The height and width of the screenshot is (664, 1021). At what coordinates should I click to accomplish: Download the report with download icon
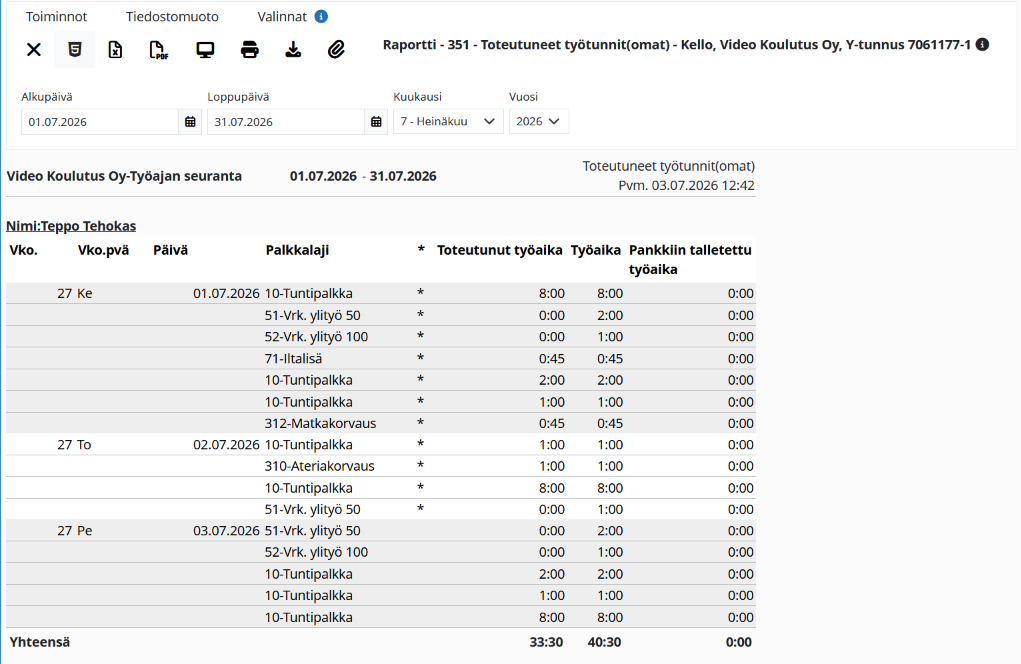(x=293, y=49)
